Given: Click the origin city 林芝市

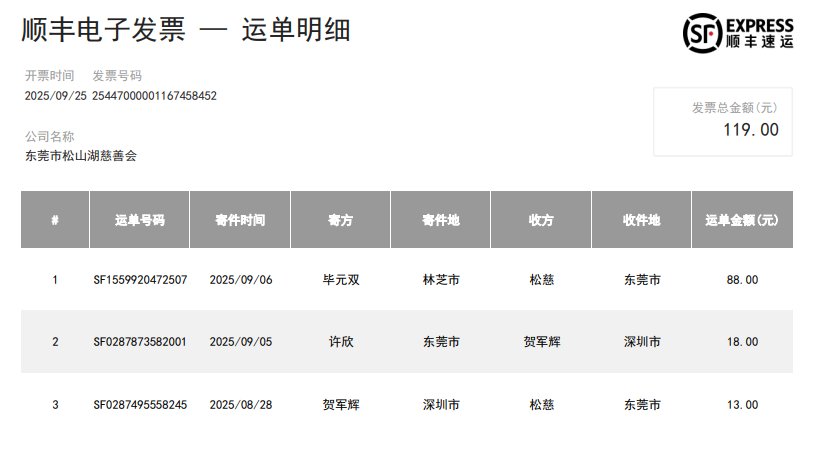Looking at the screenshot, I should 441,280.
